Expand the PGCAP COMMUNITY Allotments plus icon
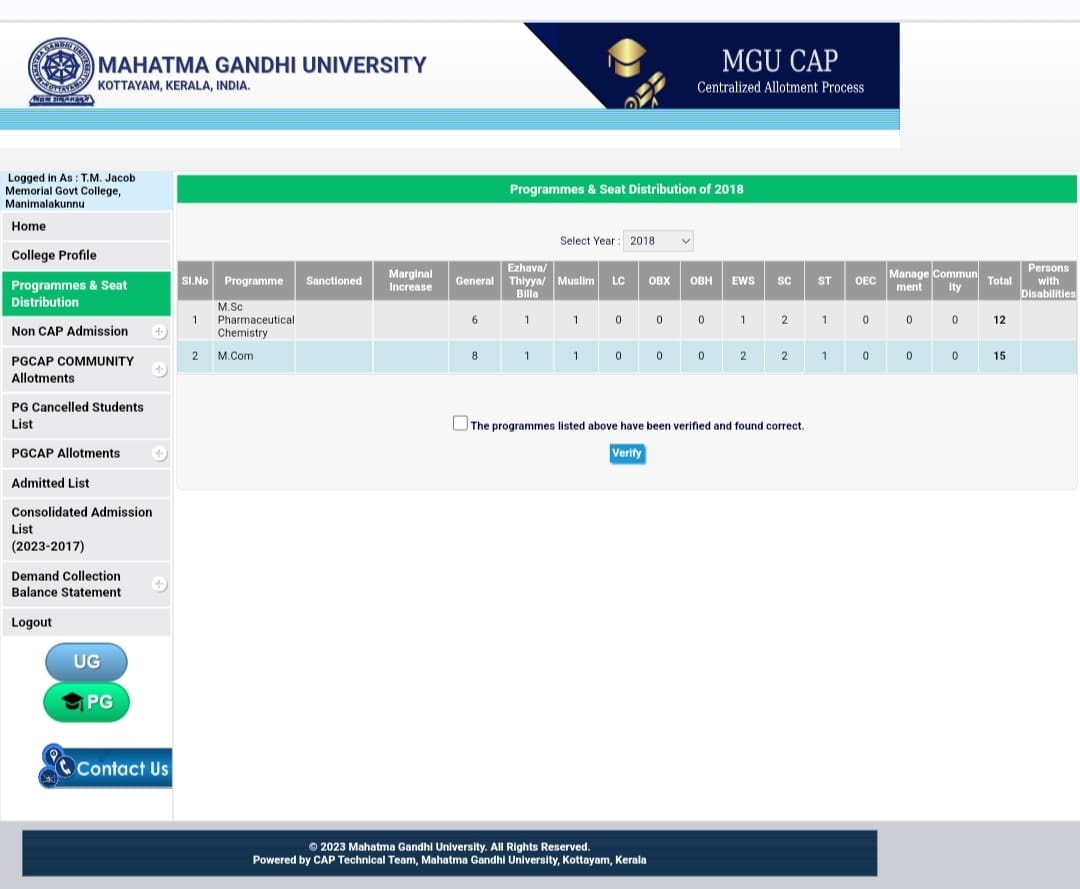The height and width of the screenshot is (889, 1080). coord(159,370)
